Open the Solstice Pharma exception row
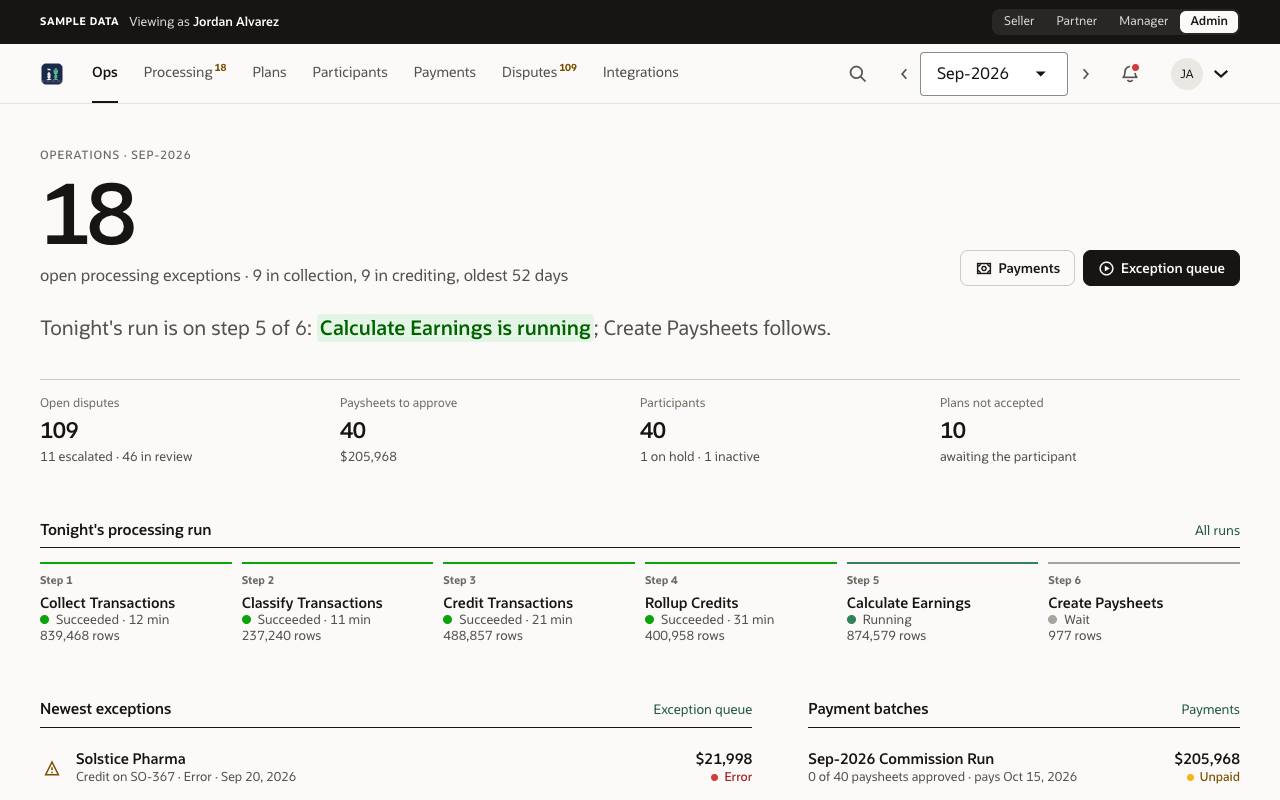 [396, 767]
